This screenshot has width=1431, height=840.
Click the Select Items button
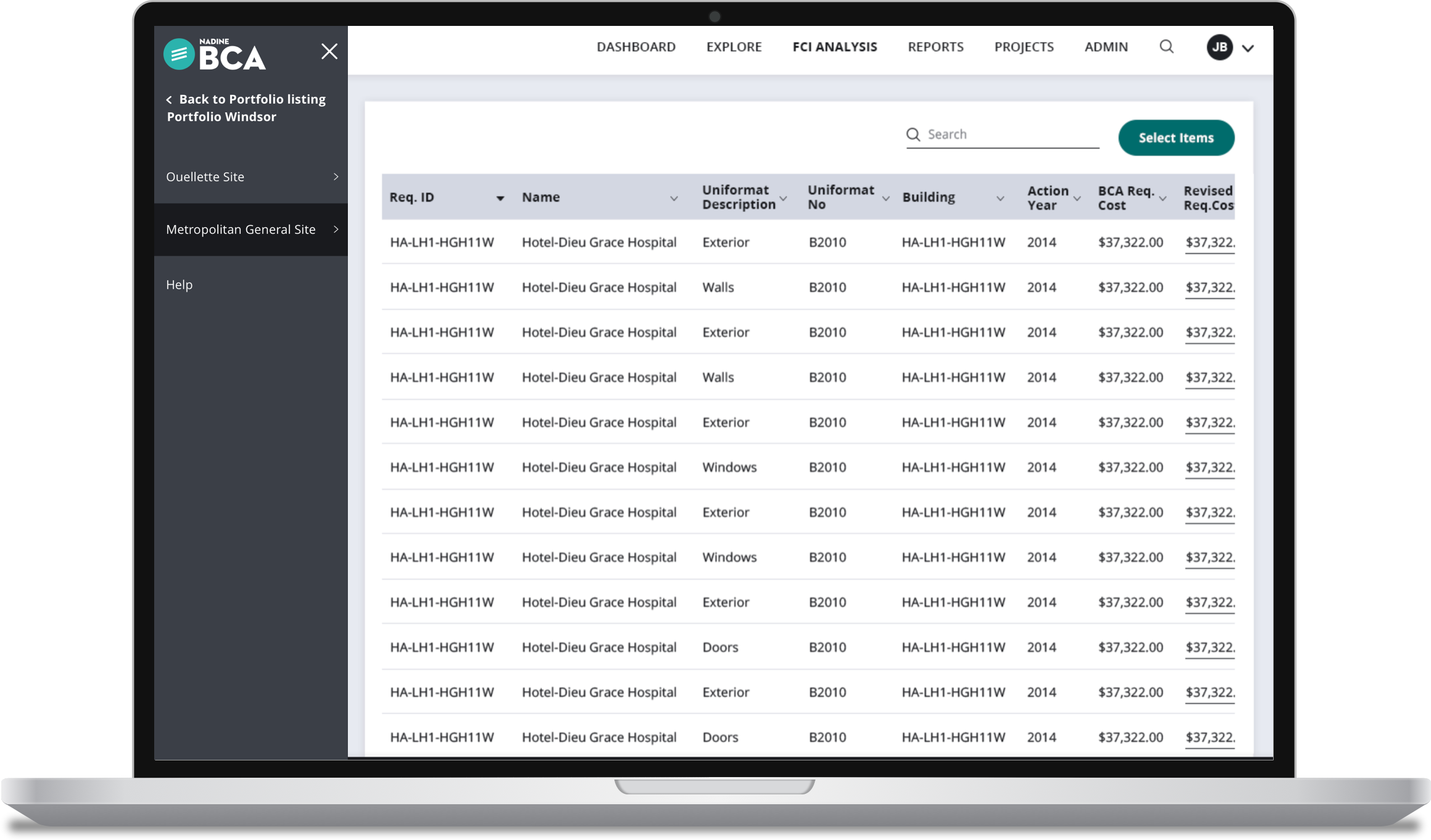click(1175, 137)
